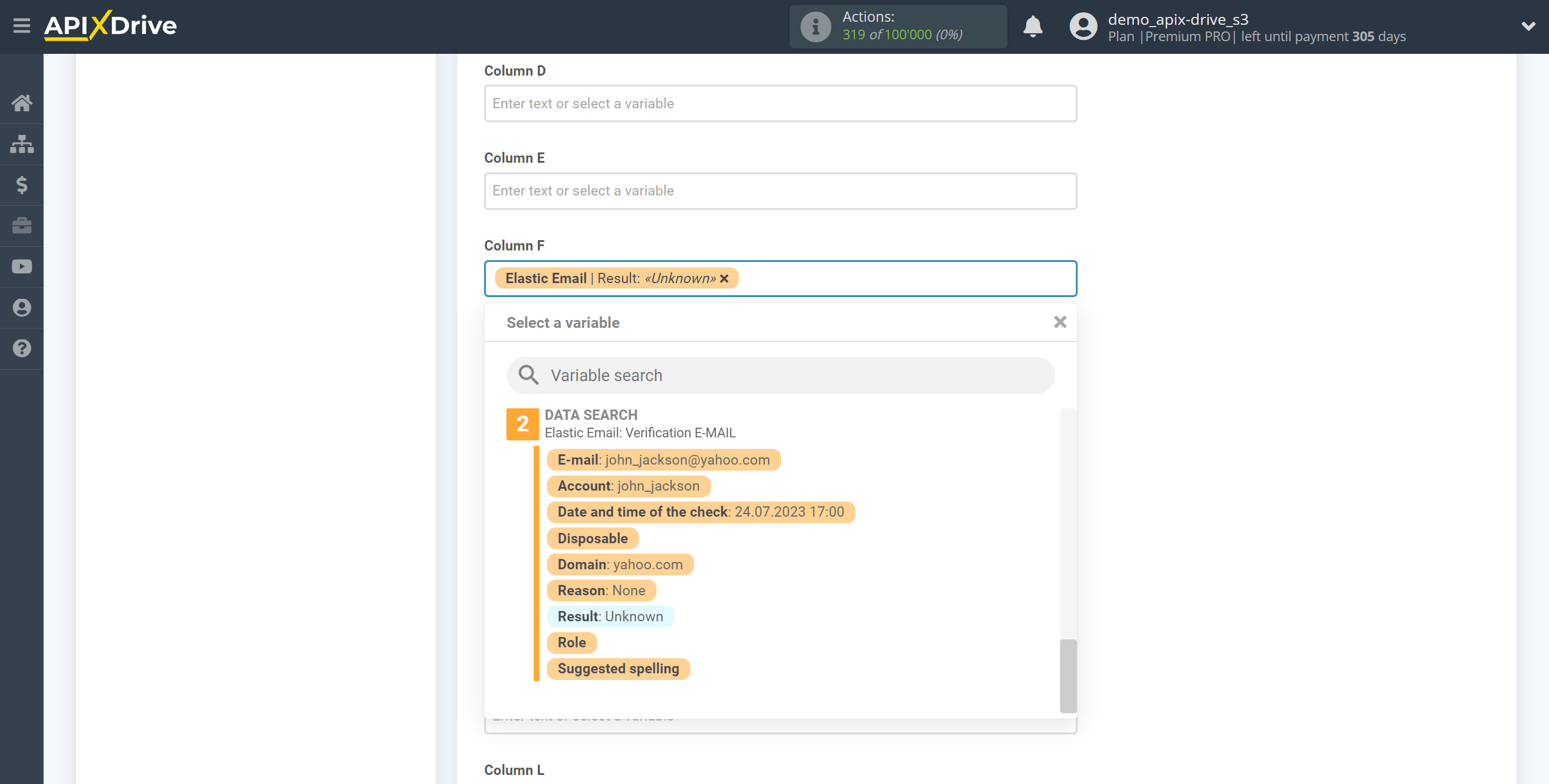Viewport: 1549px width, 784px height.
Task: Click the user avatar icon
Action: tap(1083, 27)
